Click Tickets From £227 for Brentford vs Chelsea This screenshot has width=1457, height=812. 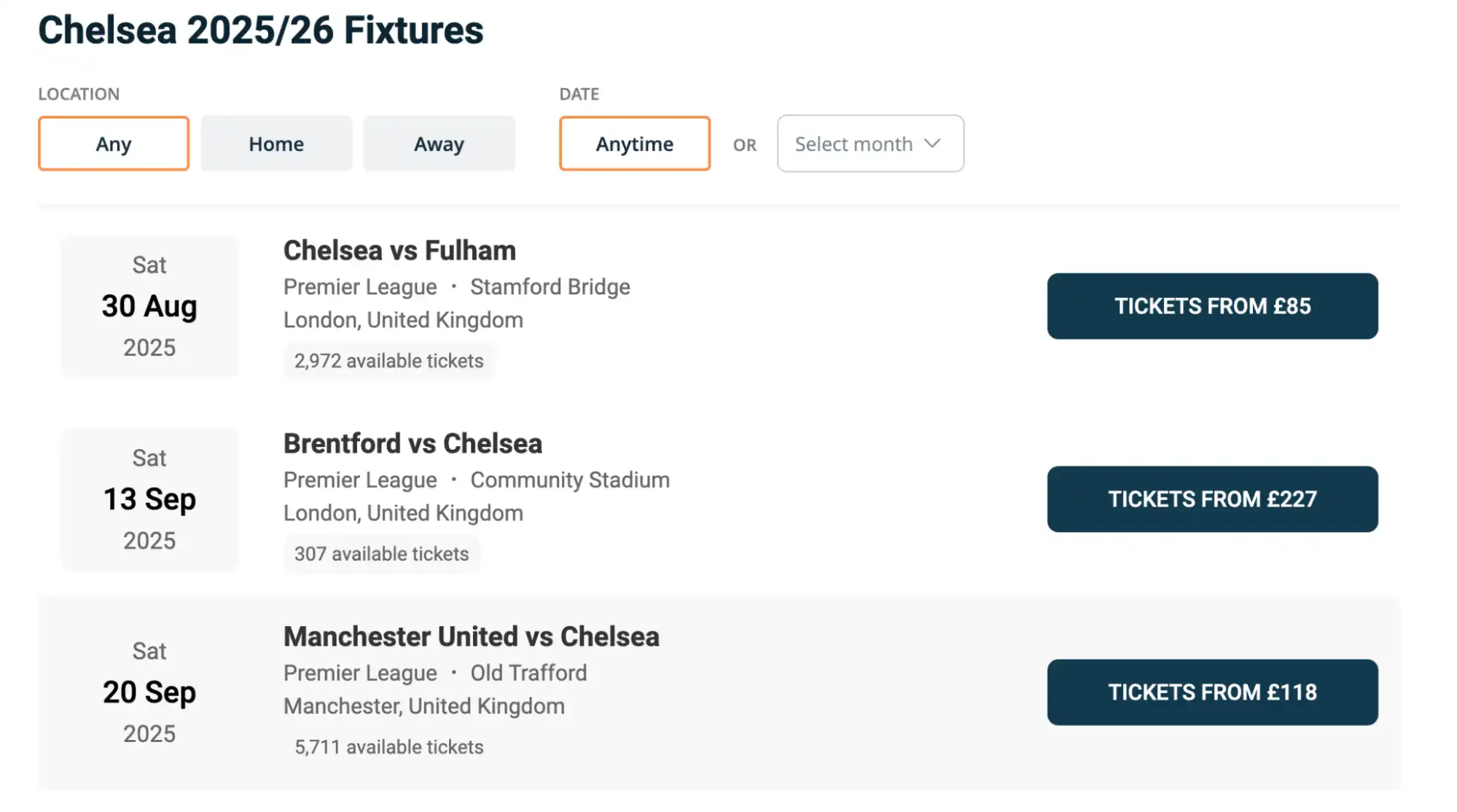tap(1212, 499)
